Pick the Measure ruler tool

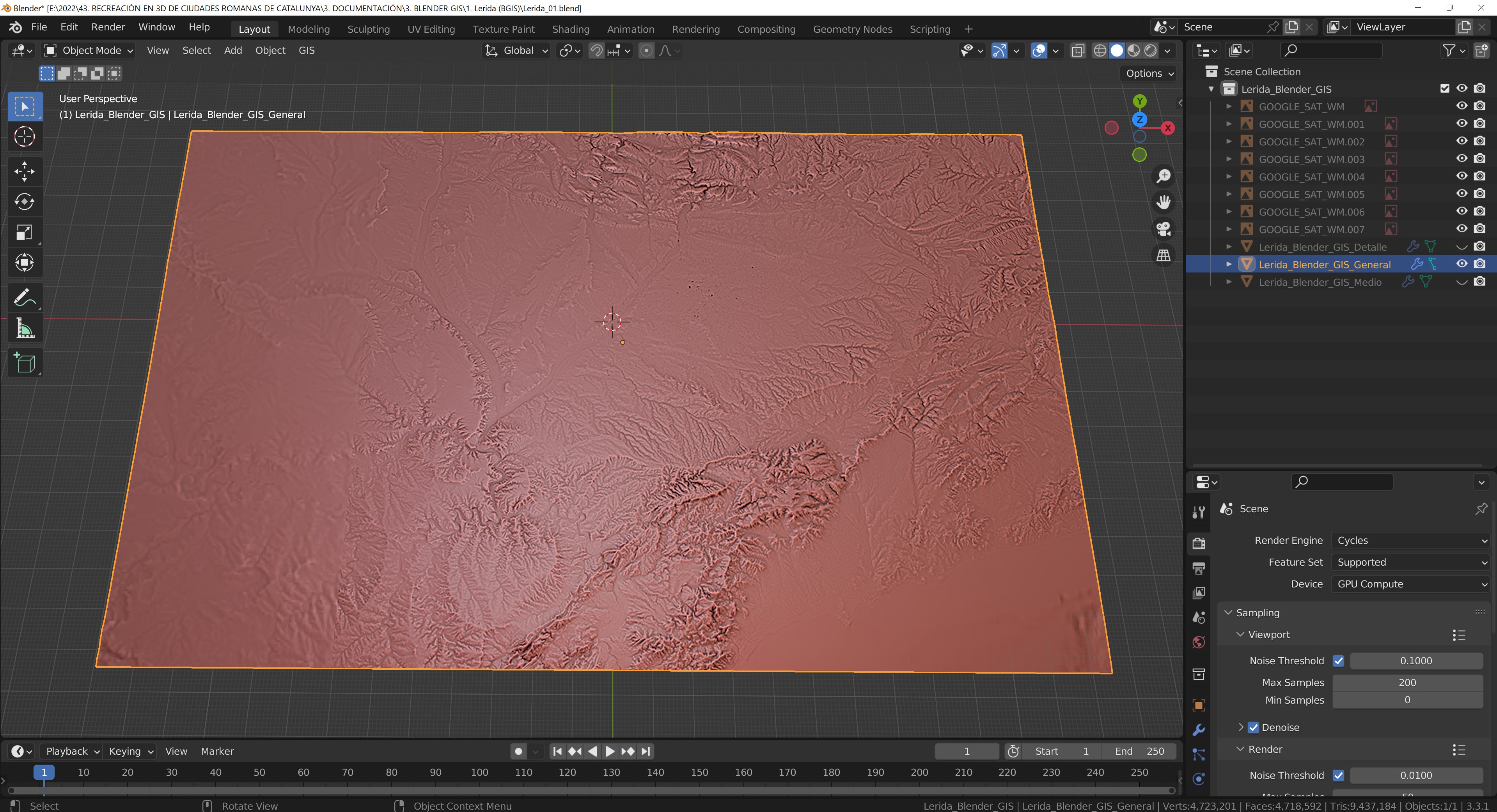click(25, 329)
